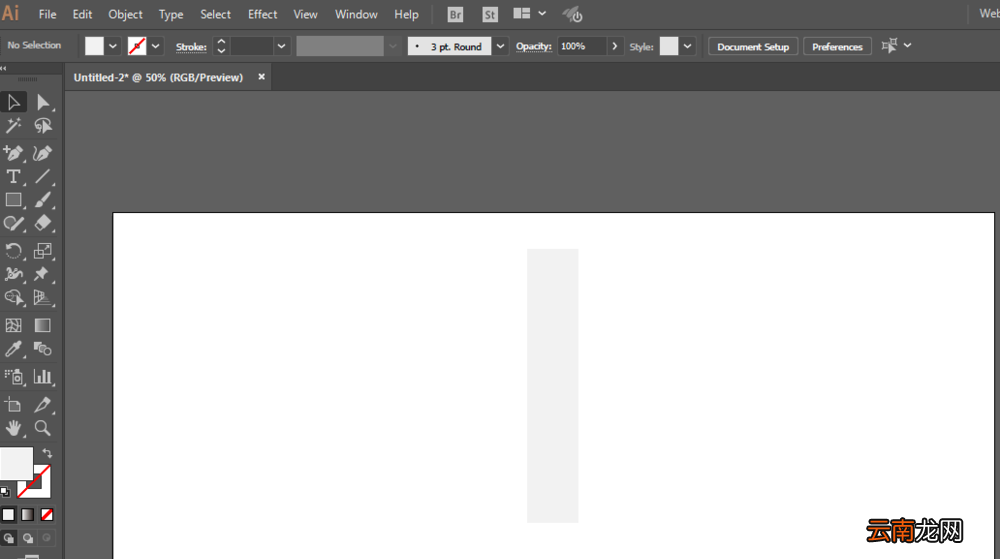Enable Draw Behind mode

28,538
